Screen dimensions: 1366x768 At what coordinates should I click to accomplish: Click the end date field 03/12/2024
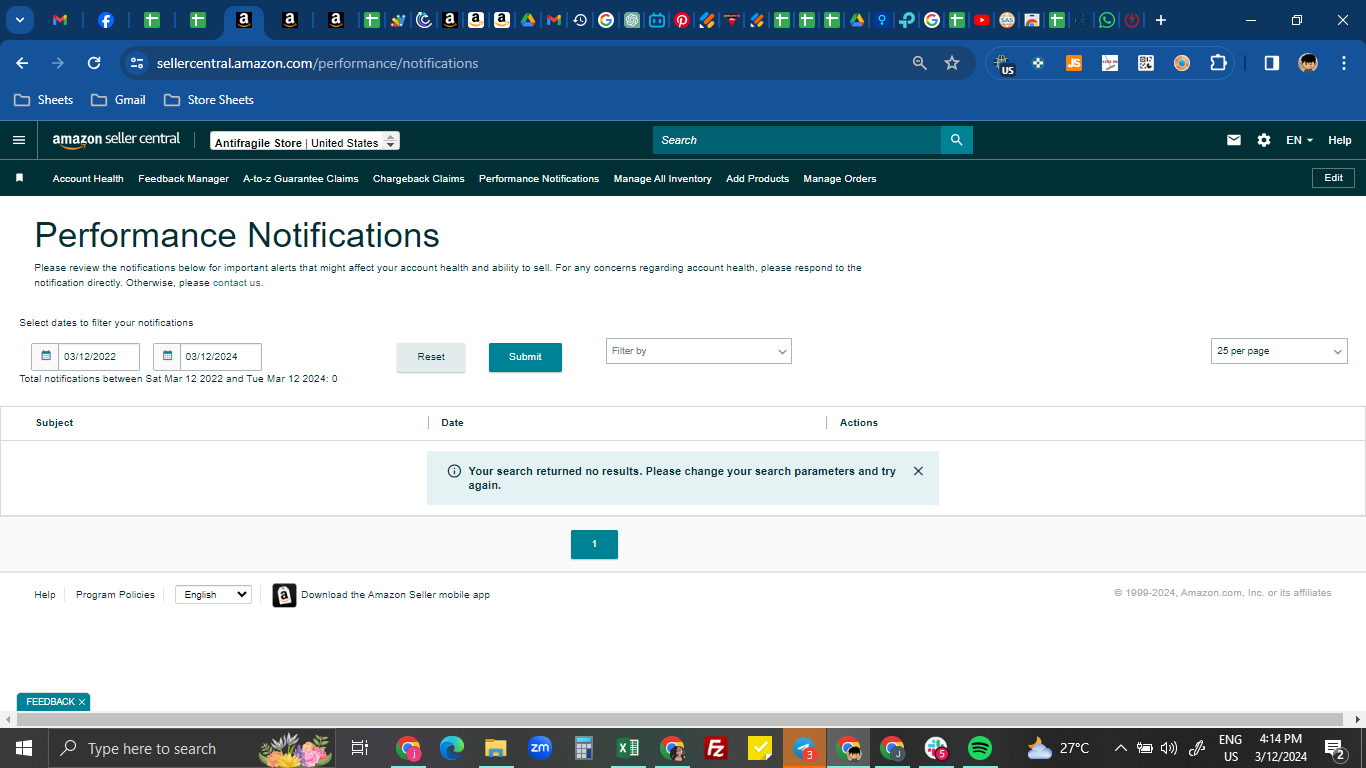(221, 357)
